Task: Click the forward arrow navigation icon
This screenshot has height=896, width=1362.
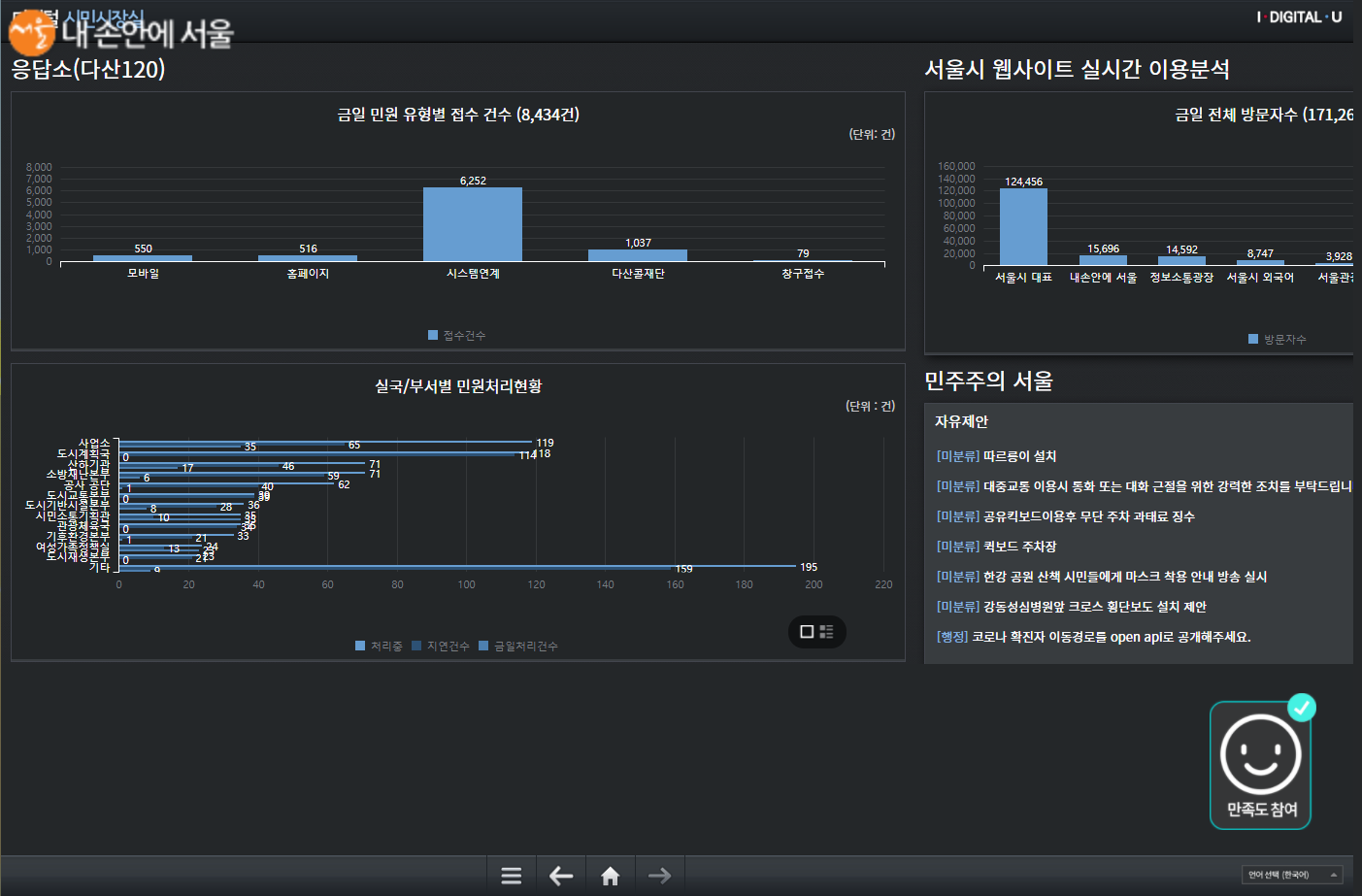Action: (x=660, y=876)
